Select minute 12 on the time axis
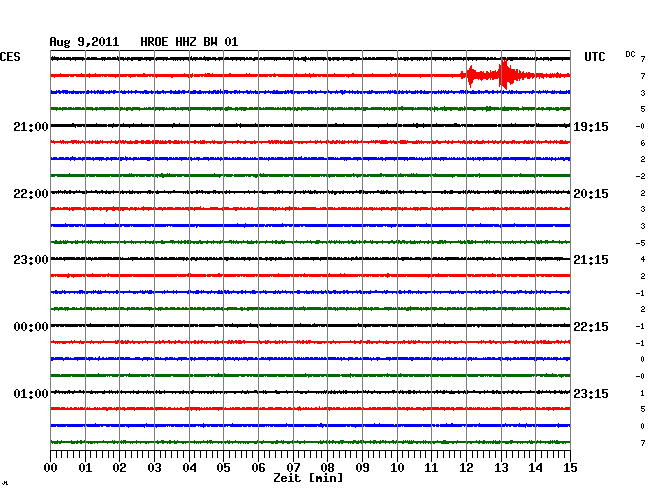650x494 pixels. 466,468
